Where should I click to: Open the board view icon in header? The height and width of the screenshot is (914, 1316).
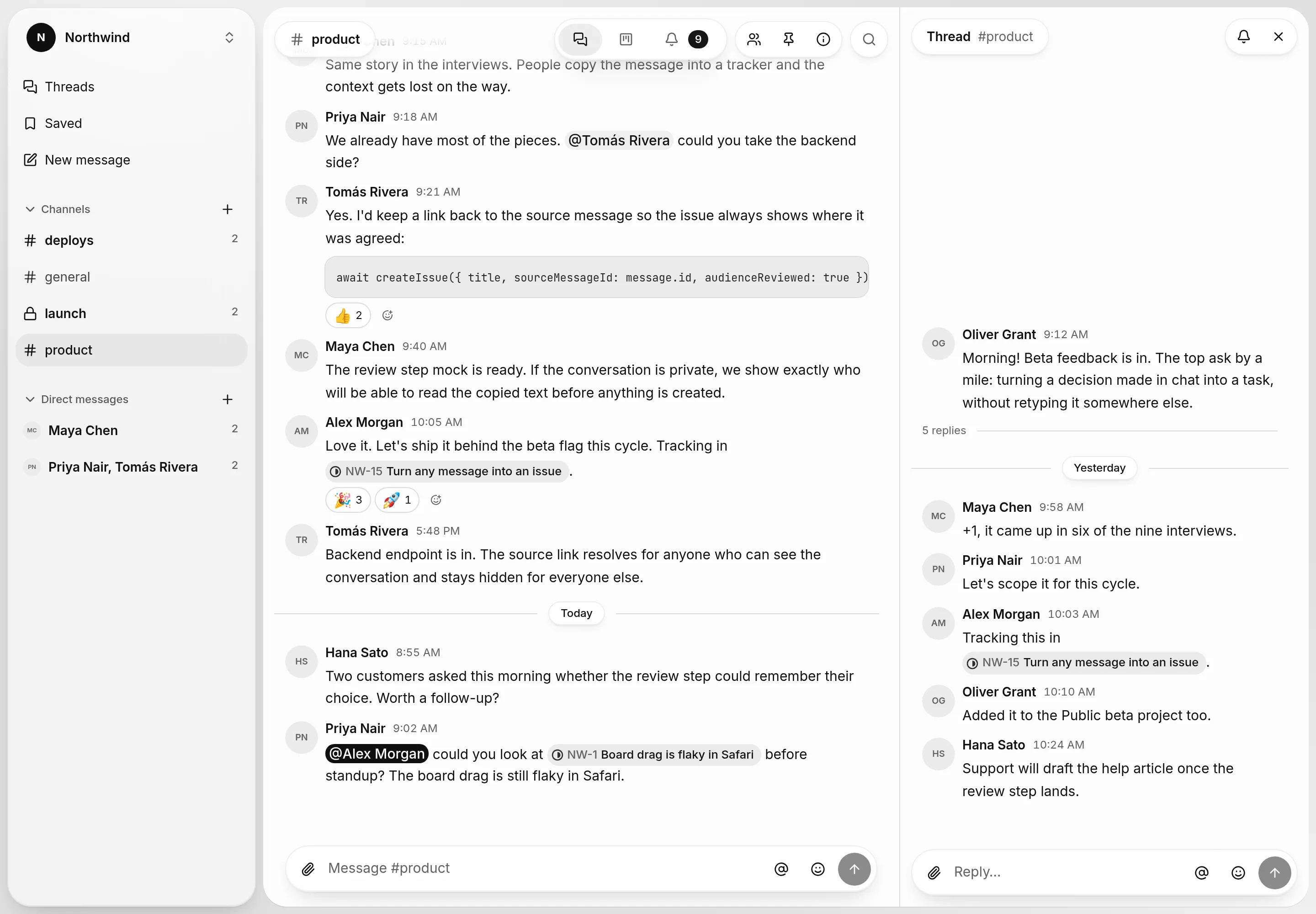click(x=626, y=39)
